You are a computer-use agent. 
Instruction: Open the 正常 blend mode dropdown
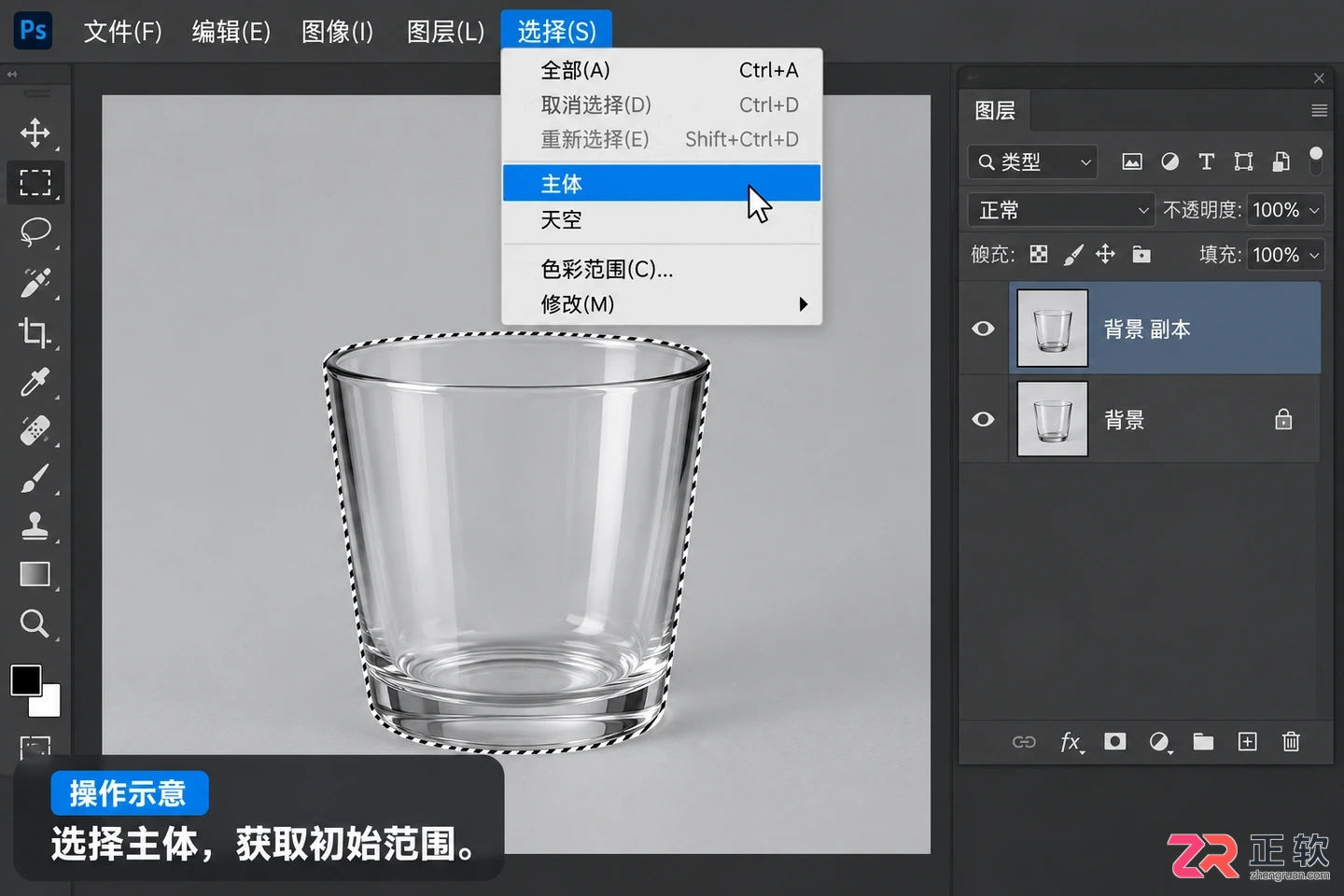1062,210
